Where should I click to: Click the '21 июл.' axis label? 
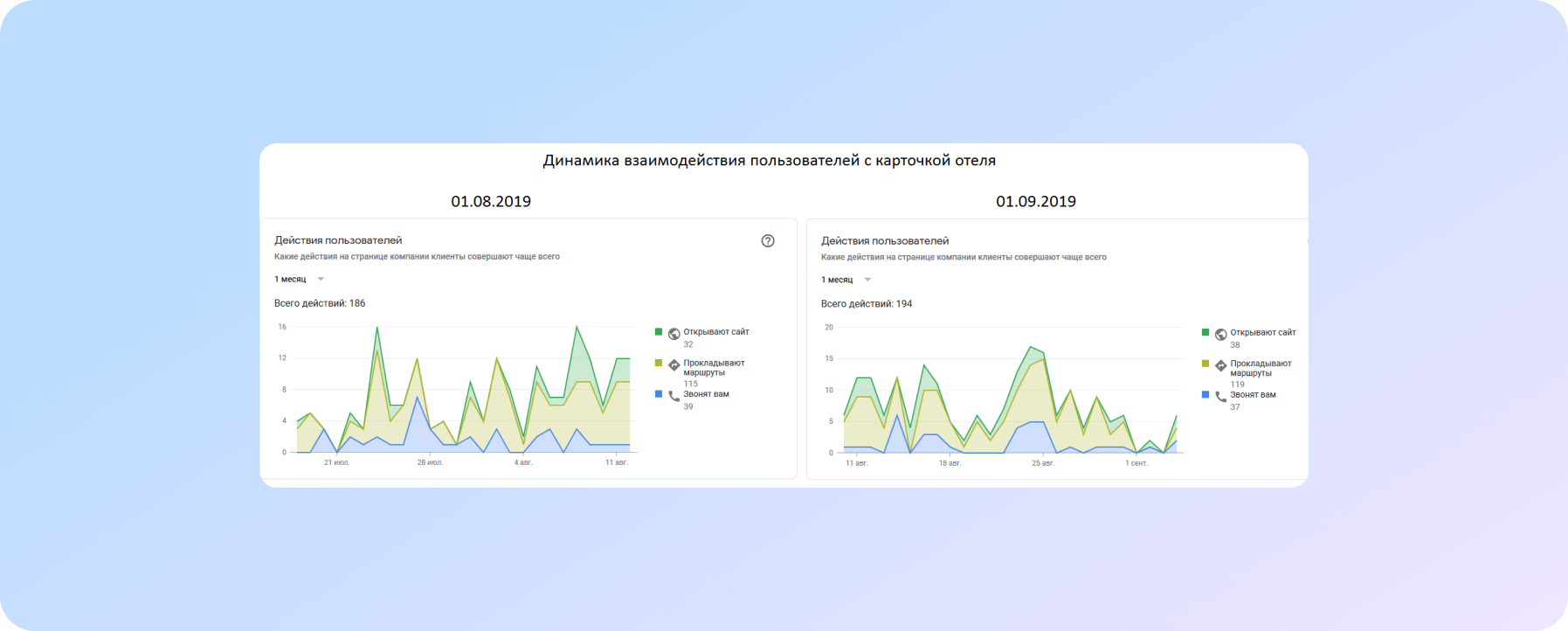[x=336, y=462]
